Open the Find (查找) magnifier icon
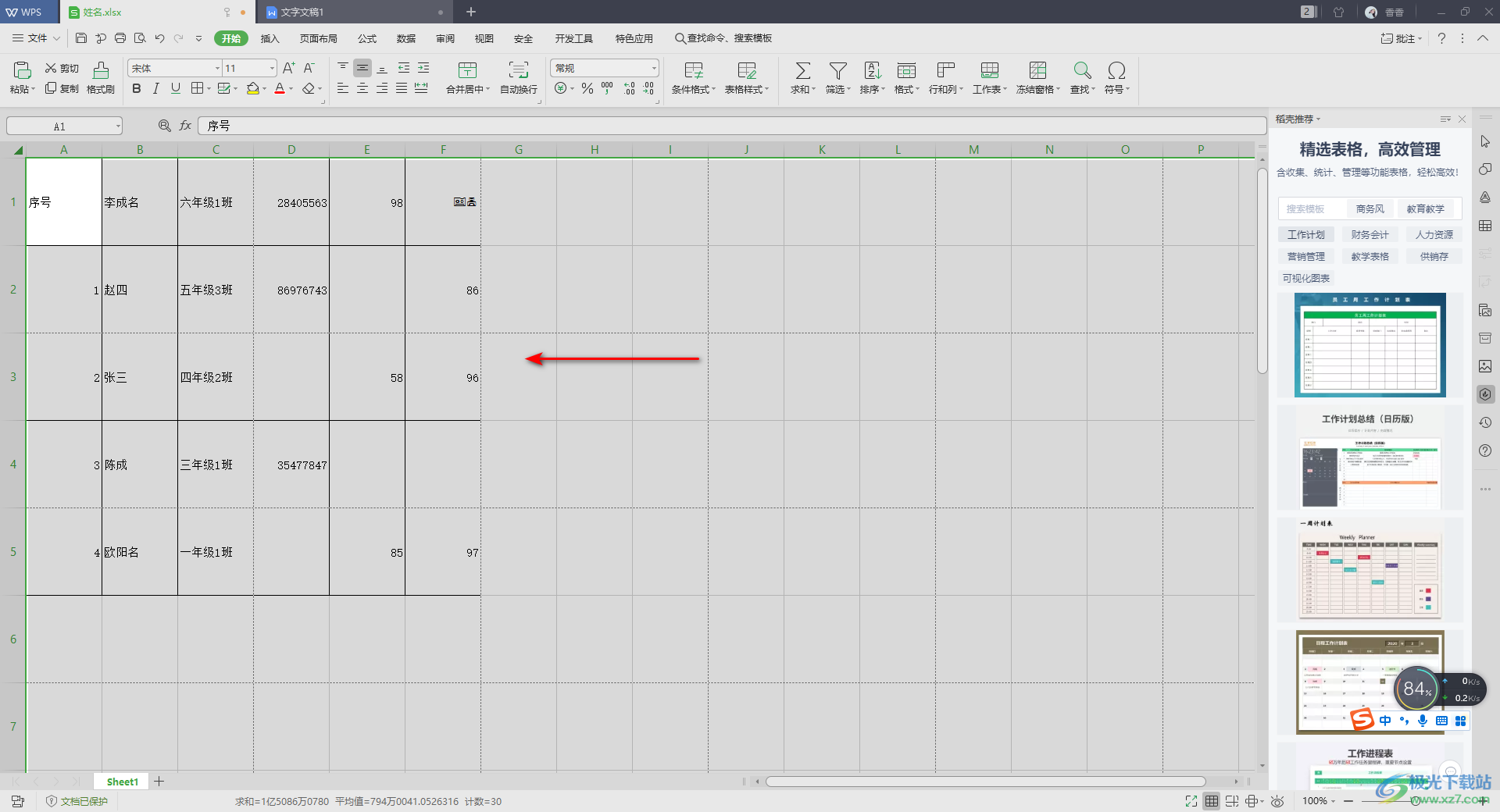1500x812 pixels. pos(1082,71)
